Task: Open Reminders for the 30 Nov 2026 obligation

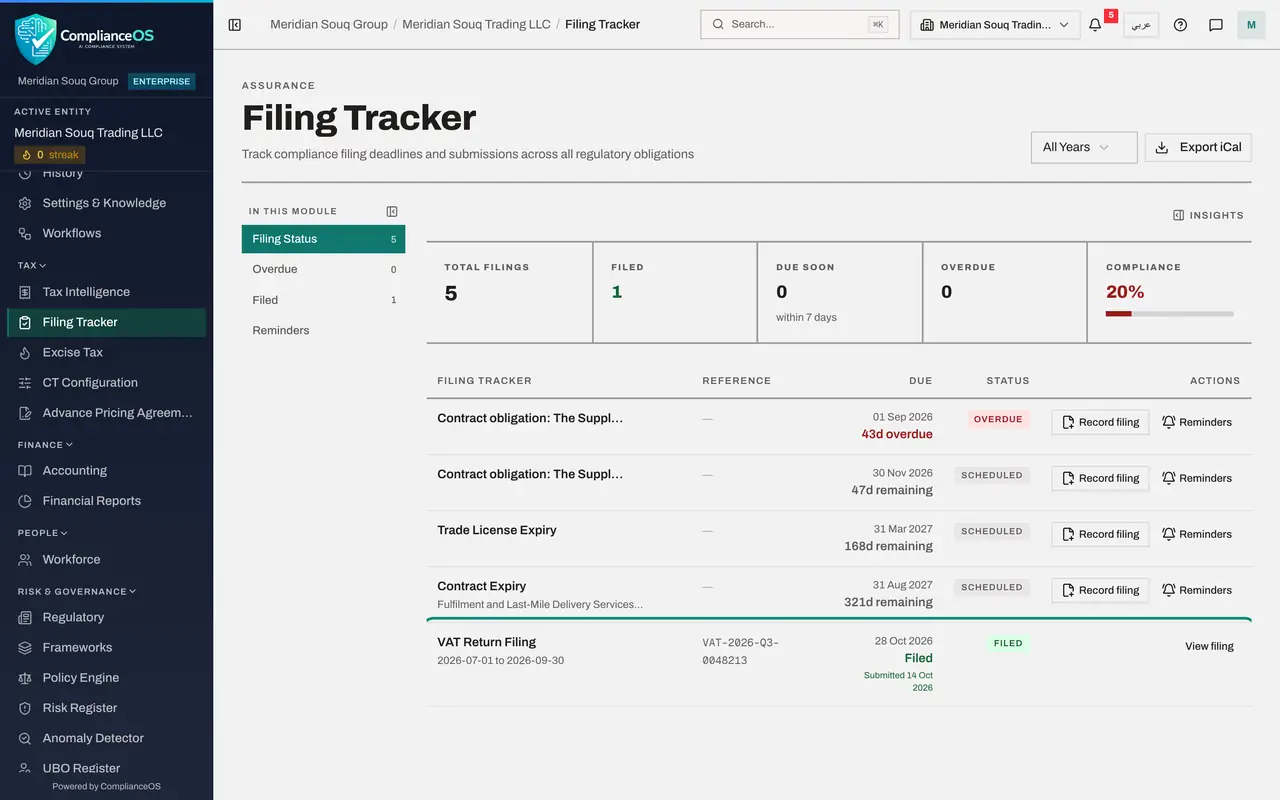Action: point(1197,478)
